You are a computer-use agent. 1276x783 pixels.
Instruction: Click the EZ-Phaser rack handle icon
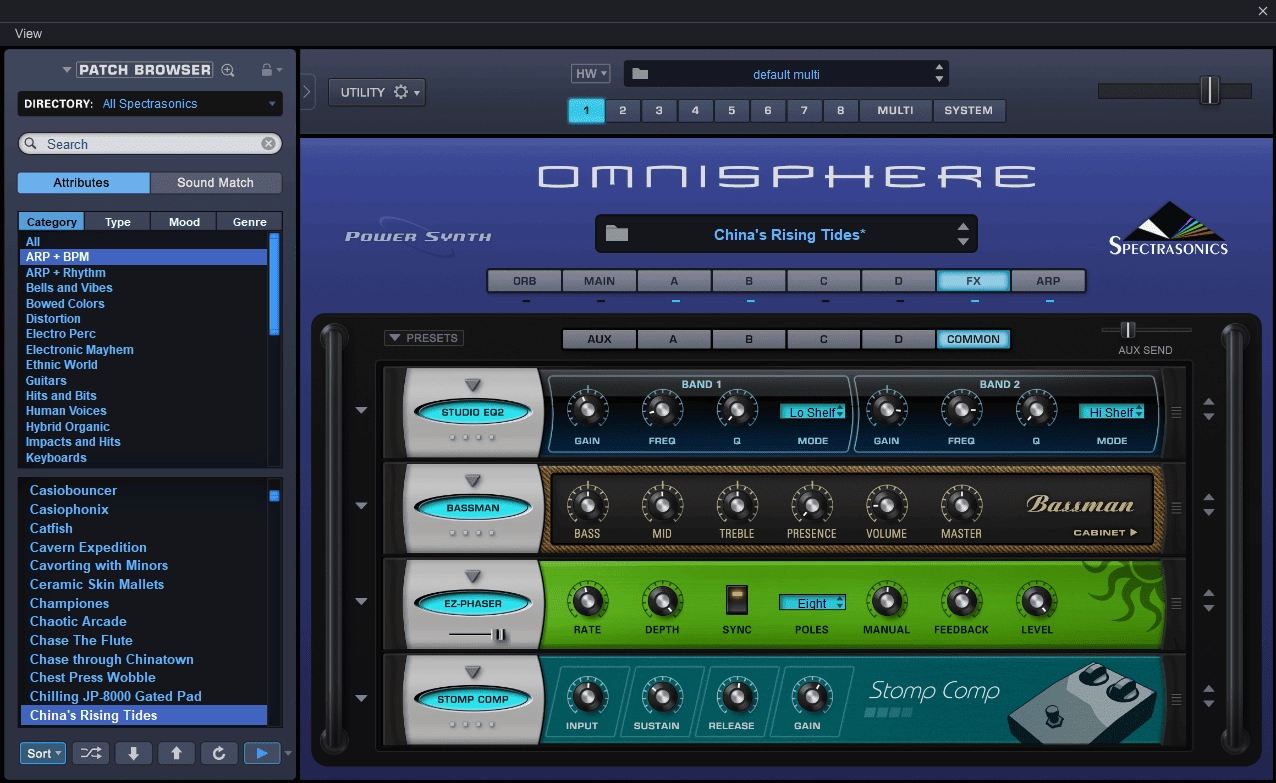coord(1176,604)
